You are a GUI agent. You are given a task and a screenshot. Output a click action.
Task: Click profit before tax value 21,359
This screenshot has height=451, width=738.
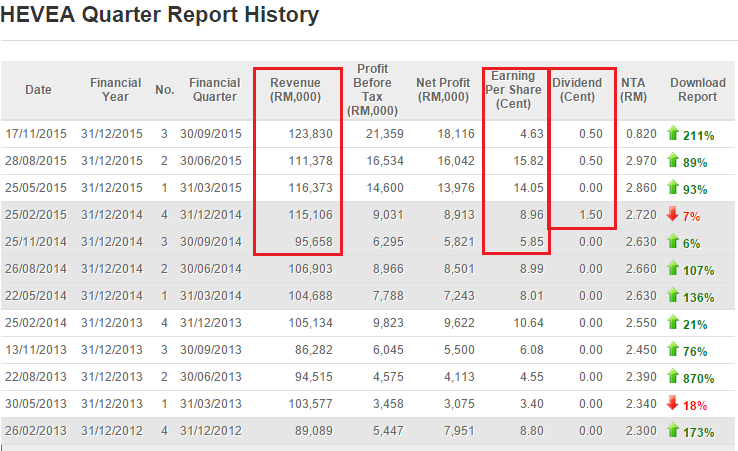[x=385, y=134]
